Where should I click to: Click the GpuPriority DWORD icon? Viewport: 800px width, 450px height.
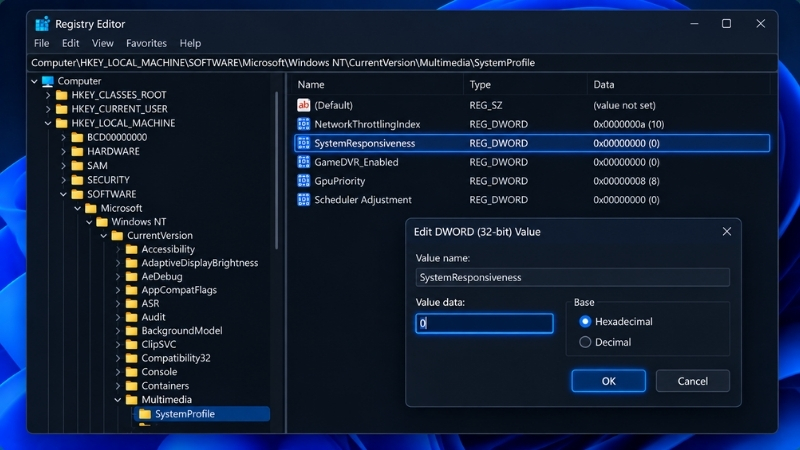click(304, 181)
